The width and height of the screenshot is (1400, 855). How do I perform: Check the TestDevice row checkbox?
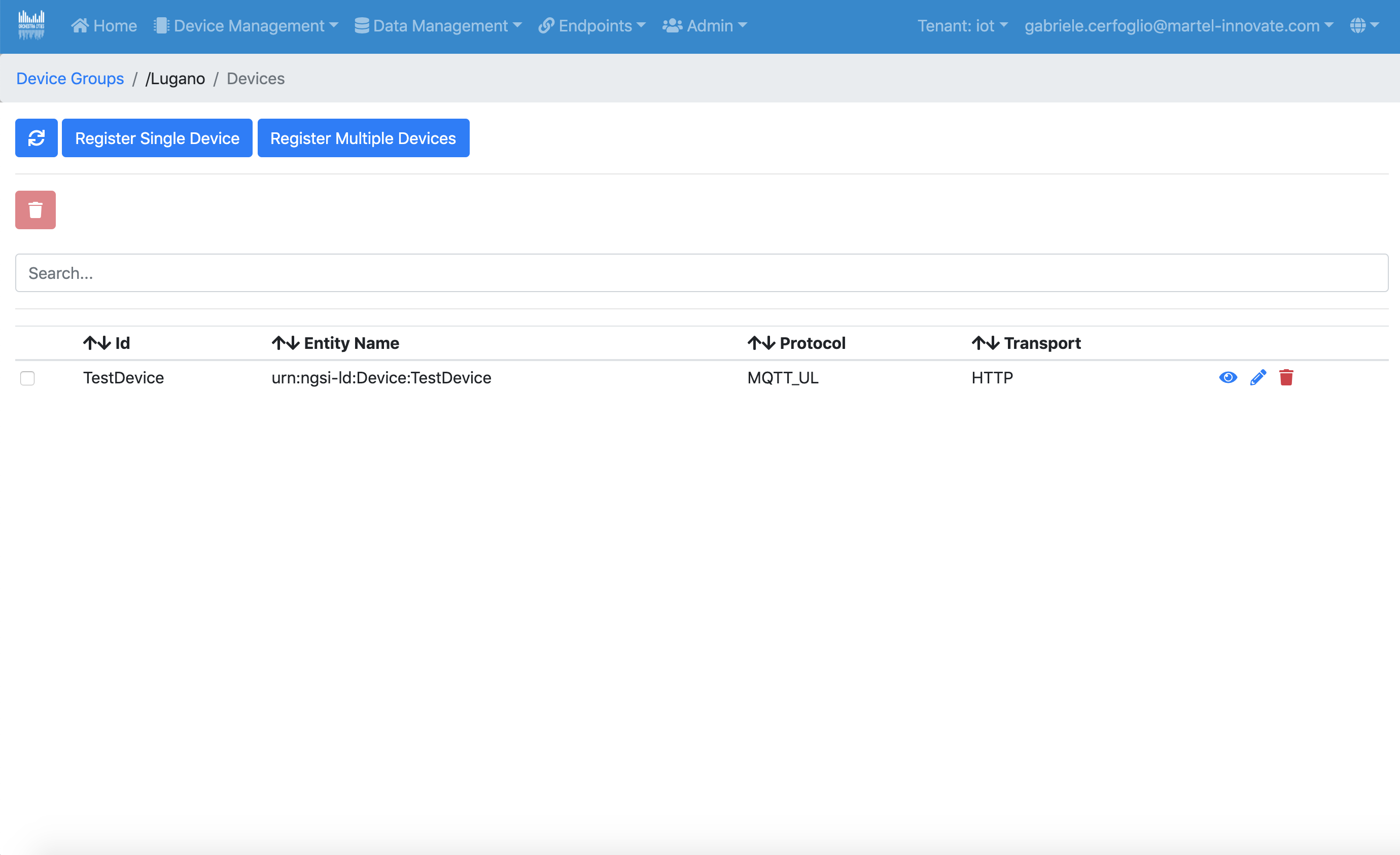pos(27,378)
